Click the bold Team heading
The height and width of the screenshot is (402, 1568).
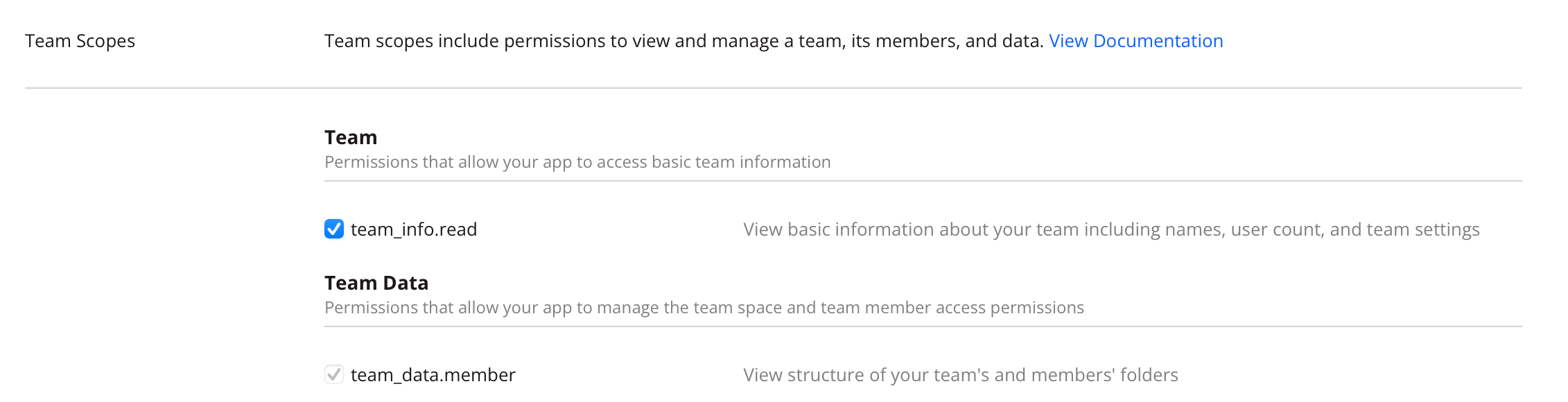tap(351, 137)
